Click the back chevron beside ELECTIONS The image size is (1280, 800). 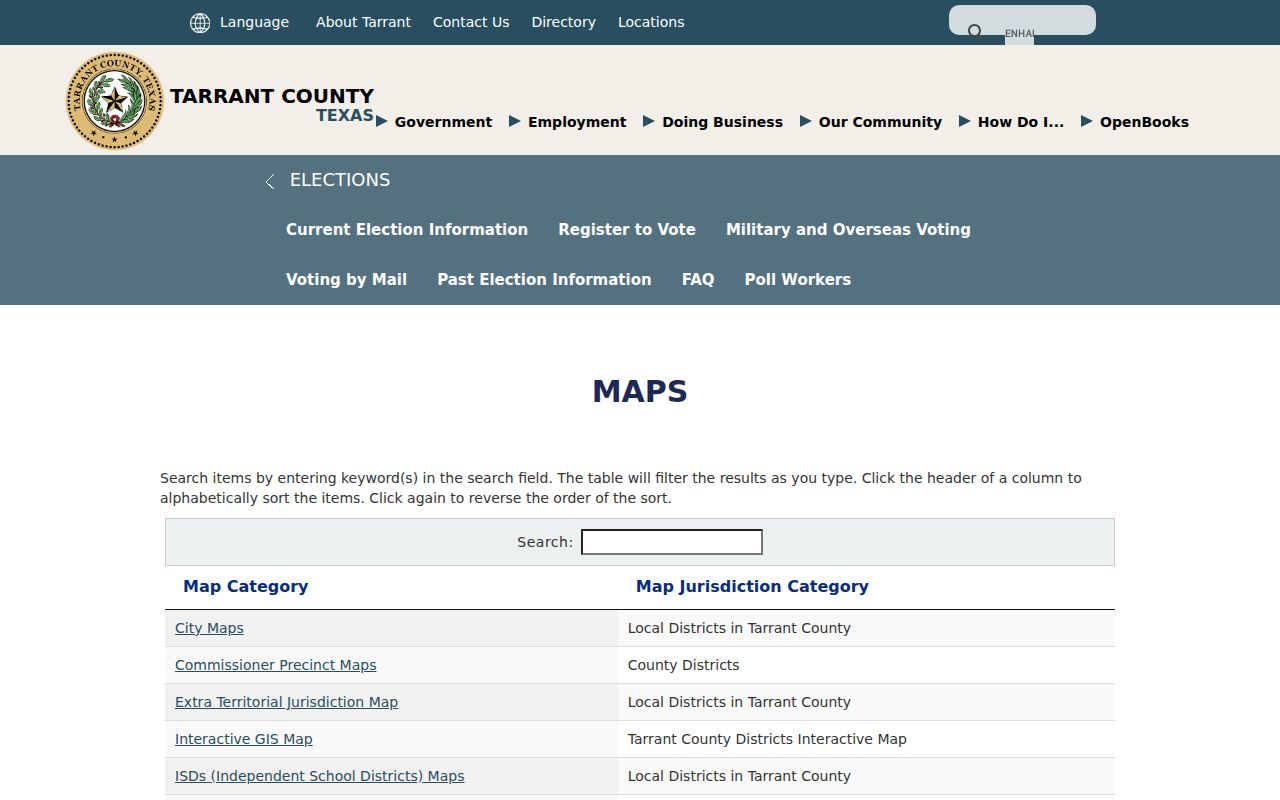click(270, 181)
